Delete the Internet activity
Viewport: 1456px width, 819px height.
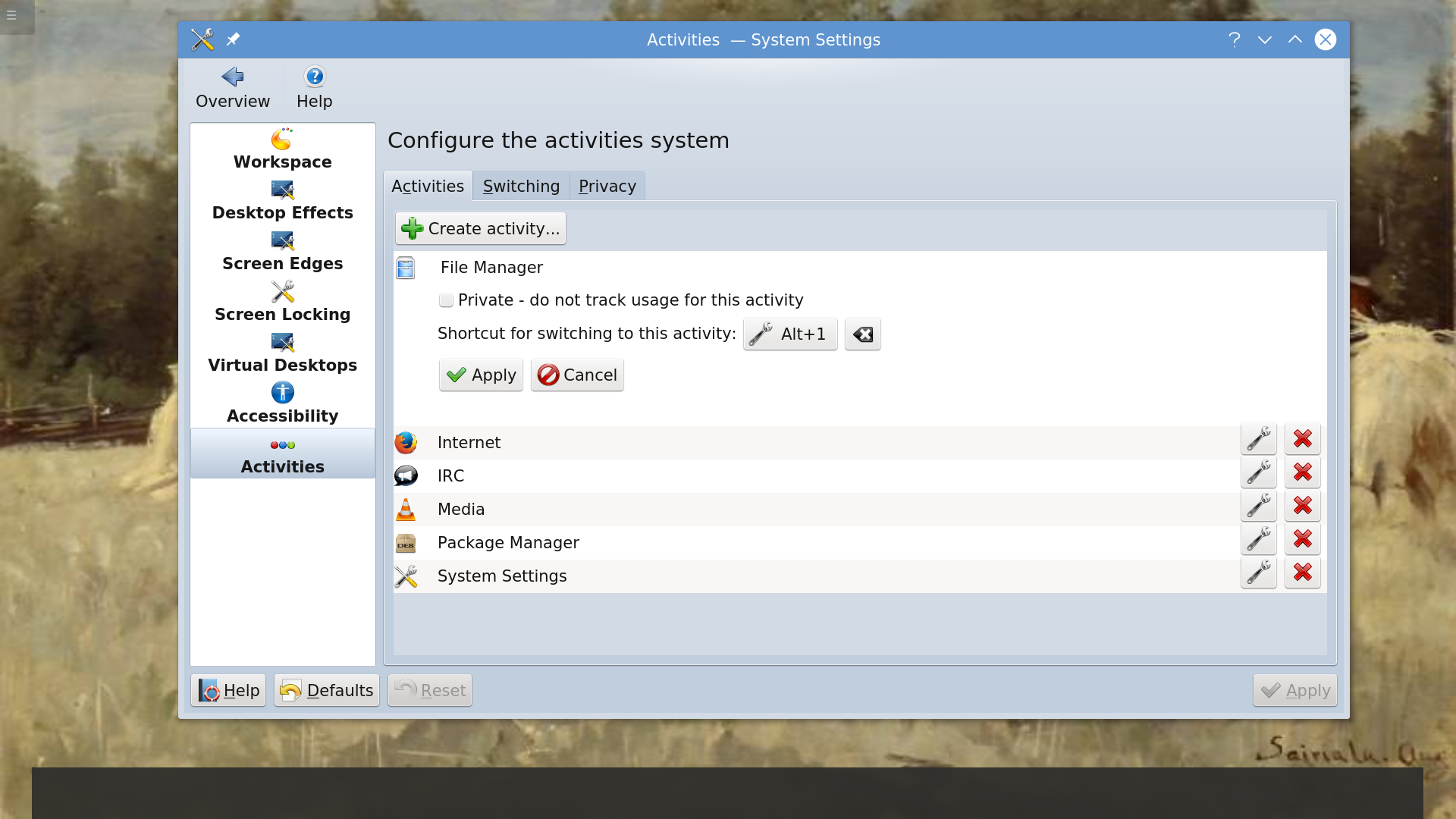click(1303, 439)
